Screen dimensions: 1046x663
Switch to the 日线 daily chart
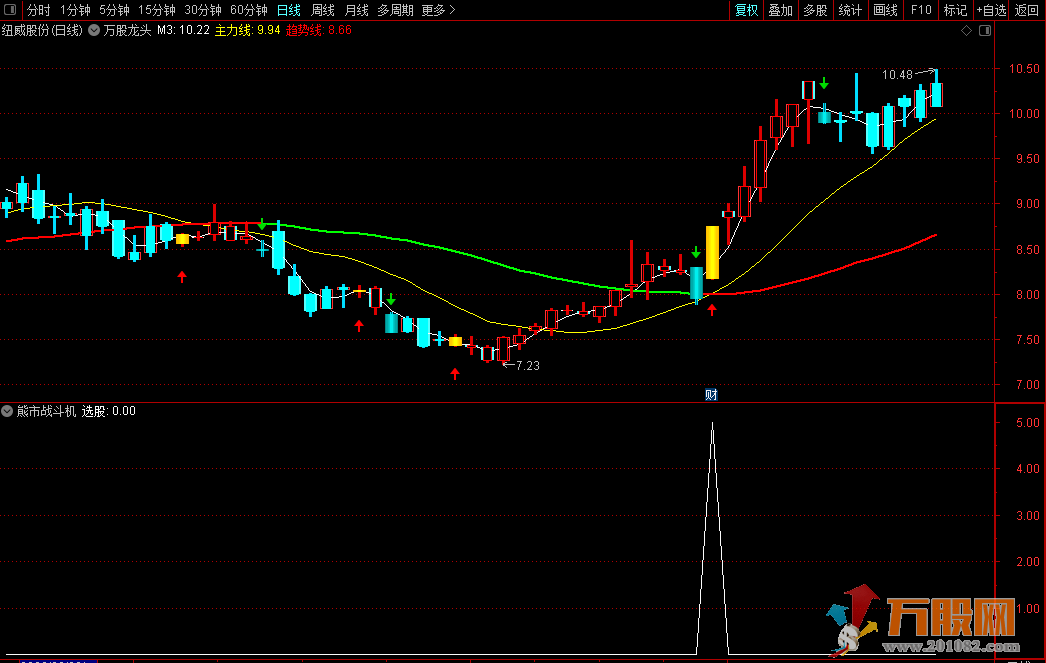[289, 10]
